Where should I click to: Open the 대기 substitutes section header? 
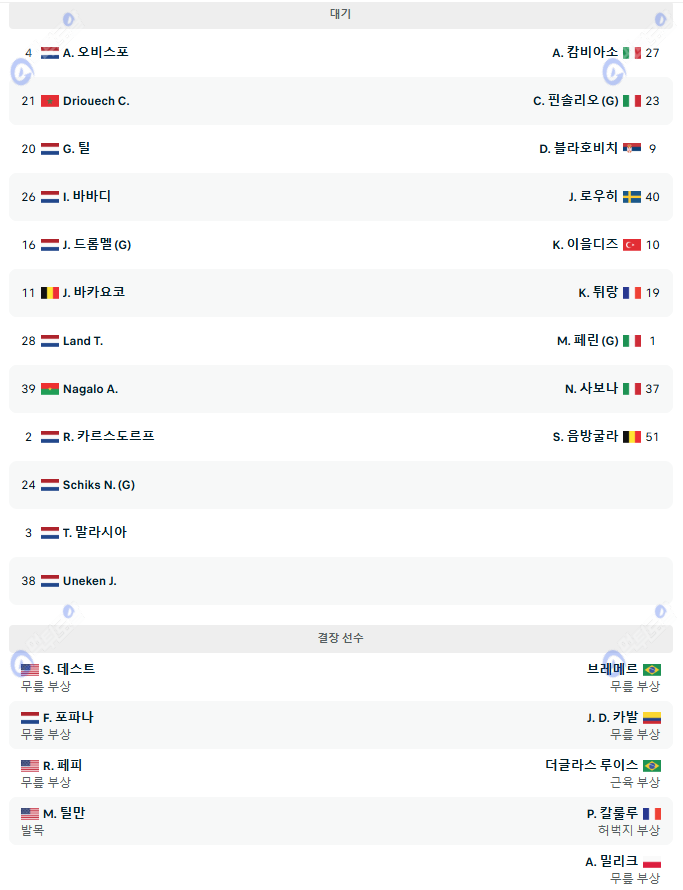341,15
